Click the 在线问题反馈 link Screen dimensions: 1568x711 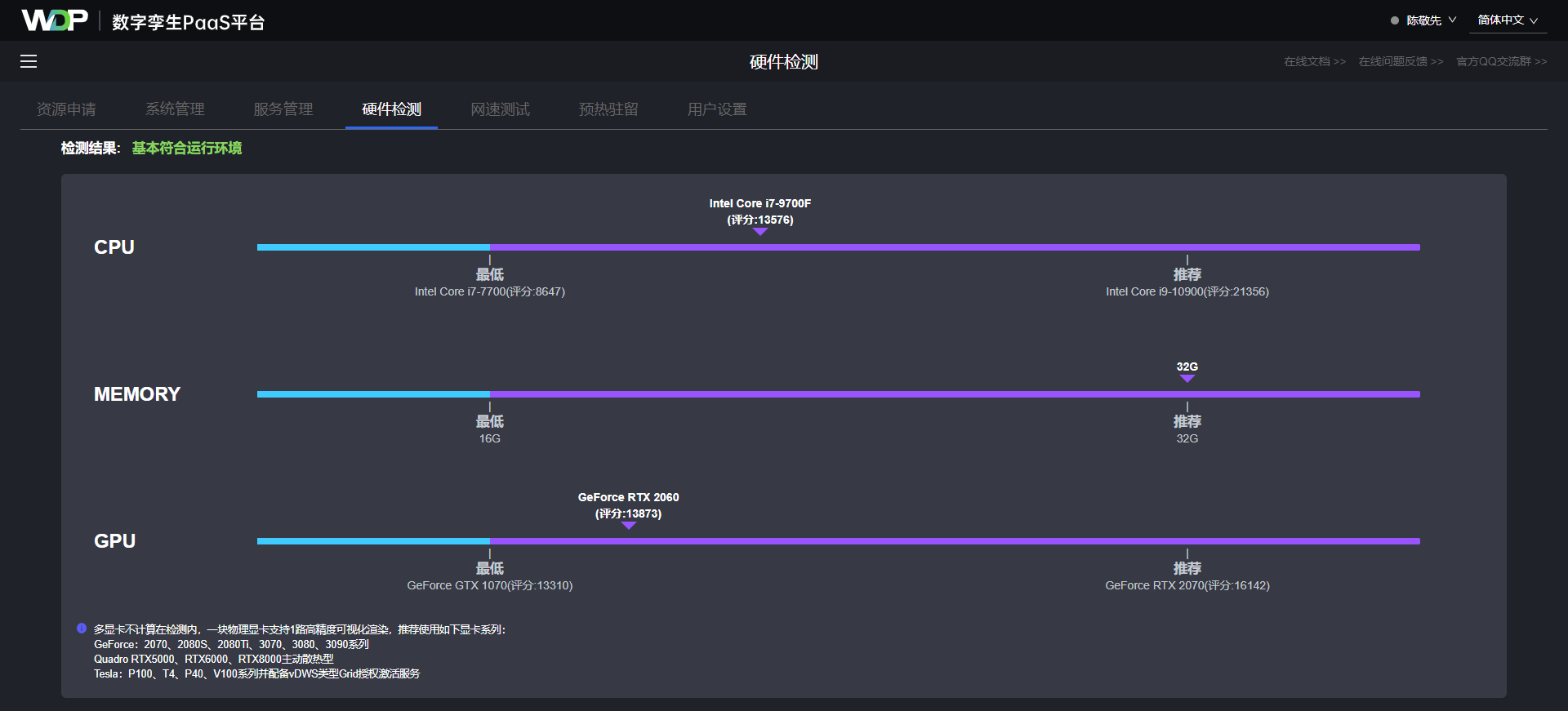1401,62
